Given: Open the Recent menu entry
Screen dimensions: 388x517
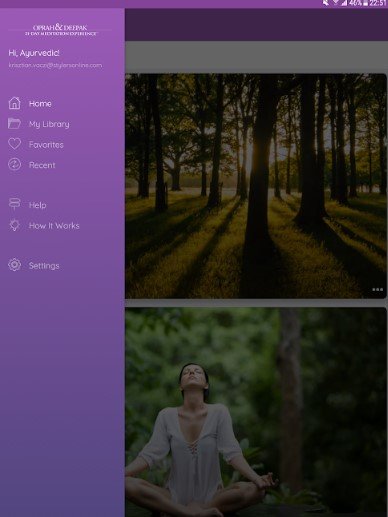Looking at the screenshot, I should 42,165.
